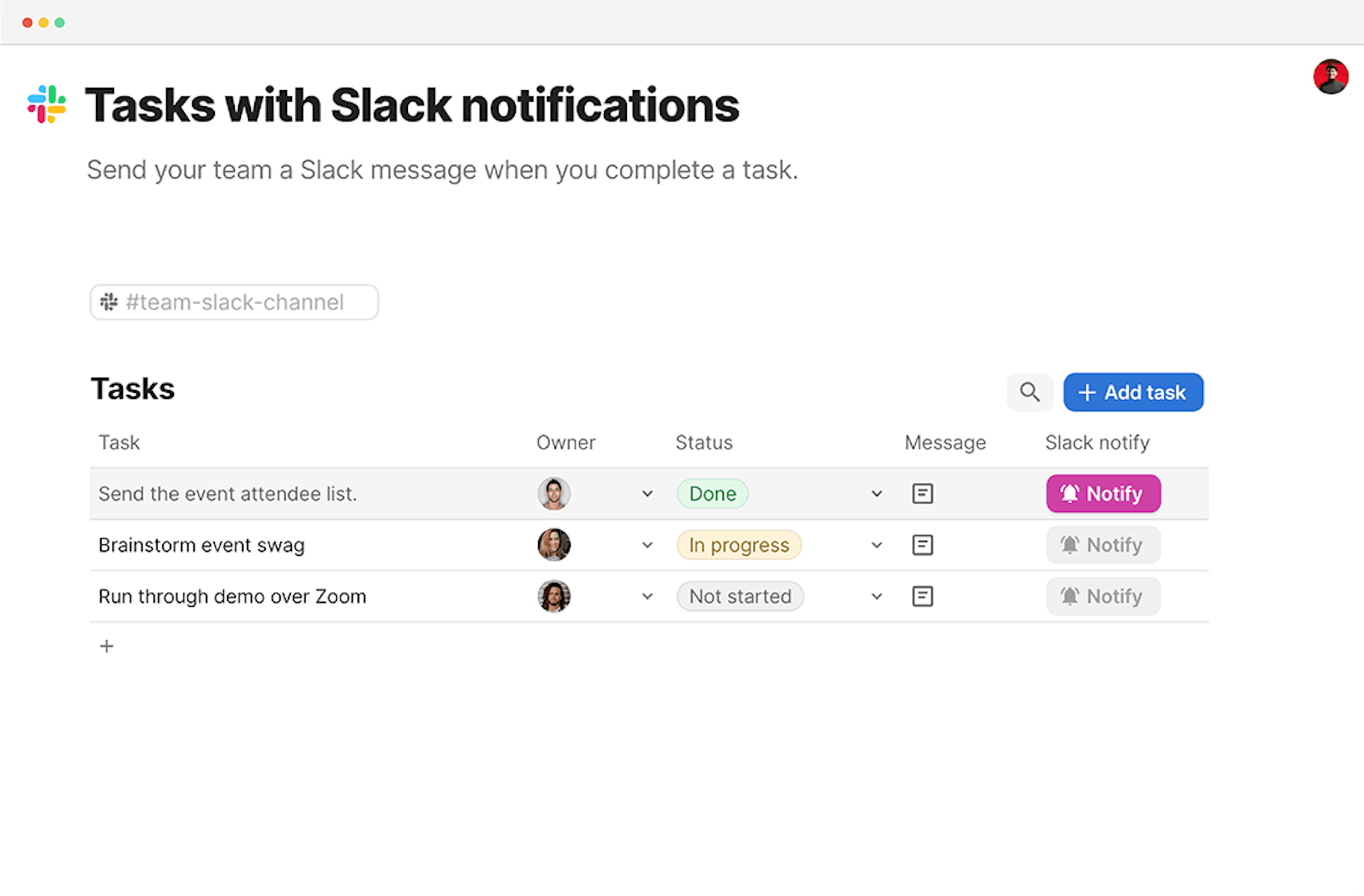Add a new row with the plus icon below the table
Image resolution: width=1364 pixels, height=896 pixels.
[106, 646]
